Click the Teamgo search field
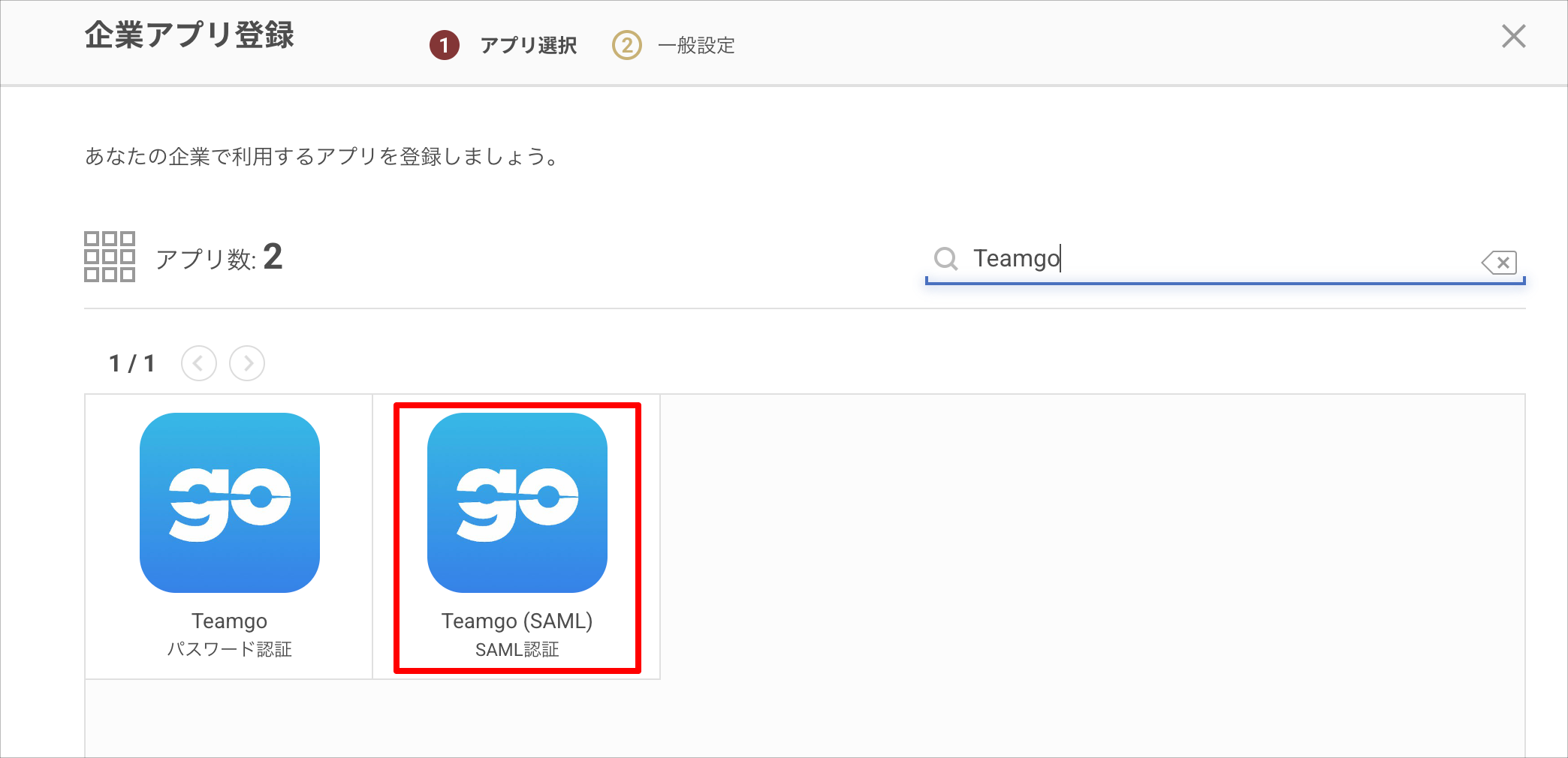Screen dimensions: 1568x758 point(1225,259)
